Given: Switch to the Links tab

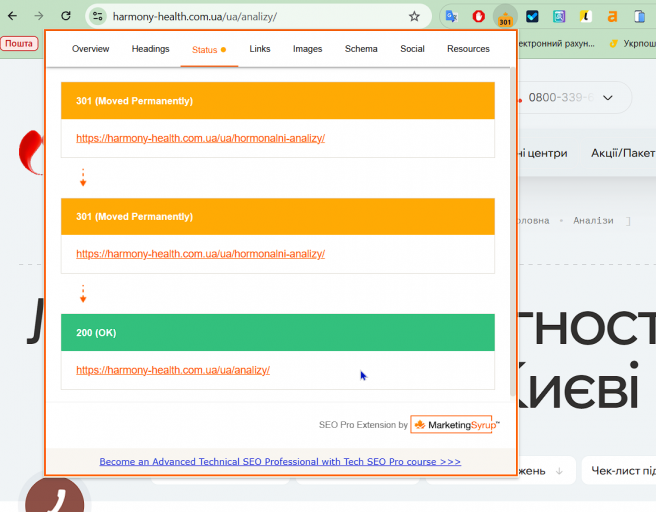Looking at the screenshot, I should coord(260,49).
